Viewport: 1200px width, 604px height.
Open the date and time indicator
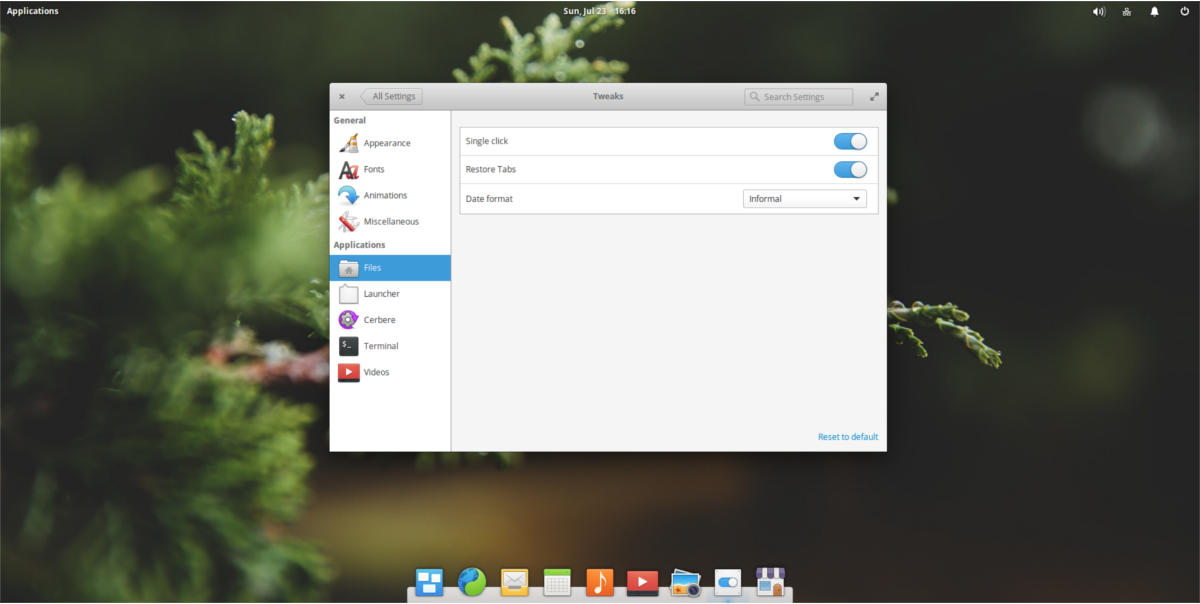600,11
